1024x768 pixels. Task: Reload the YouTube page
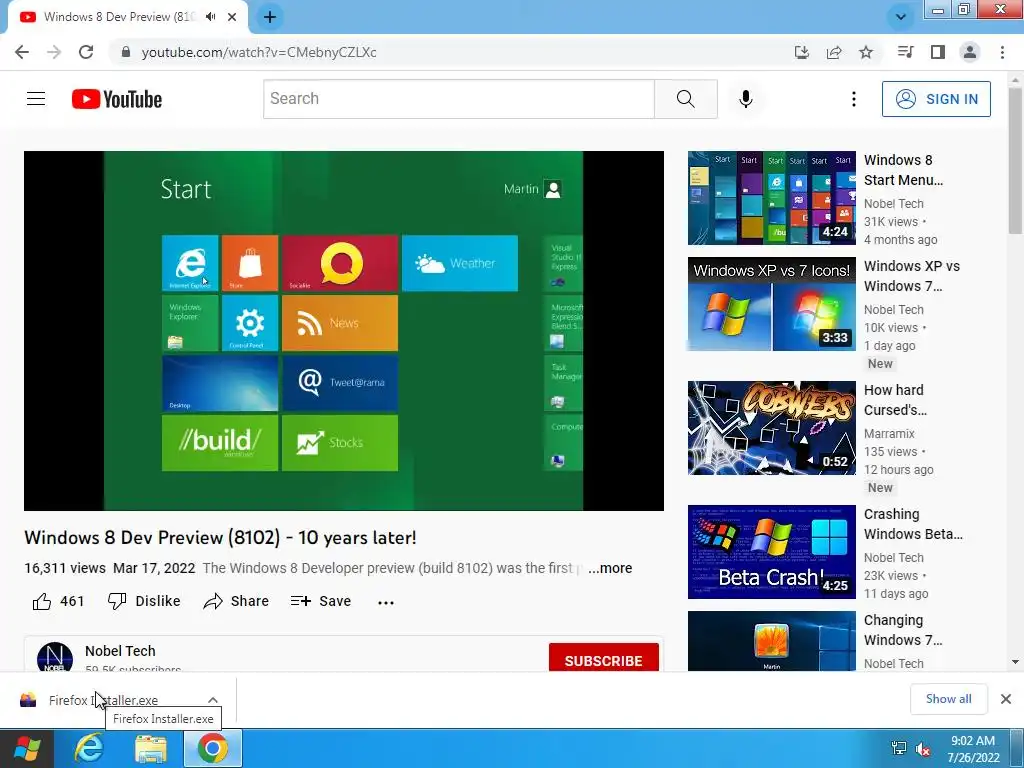86,52
